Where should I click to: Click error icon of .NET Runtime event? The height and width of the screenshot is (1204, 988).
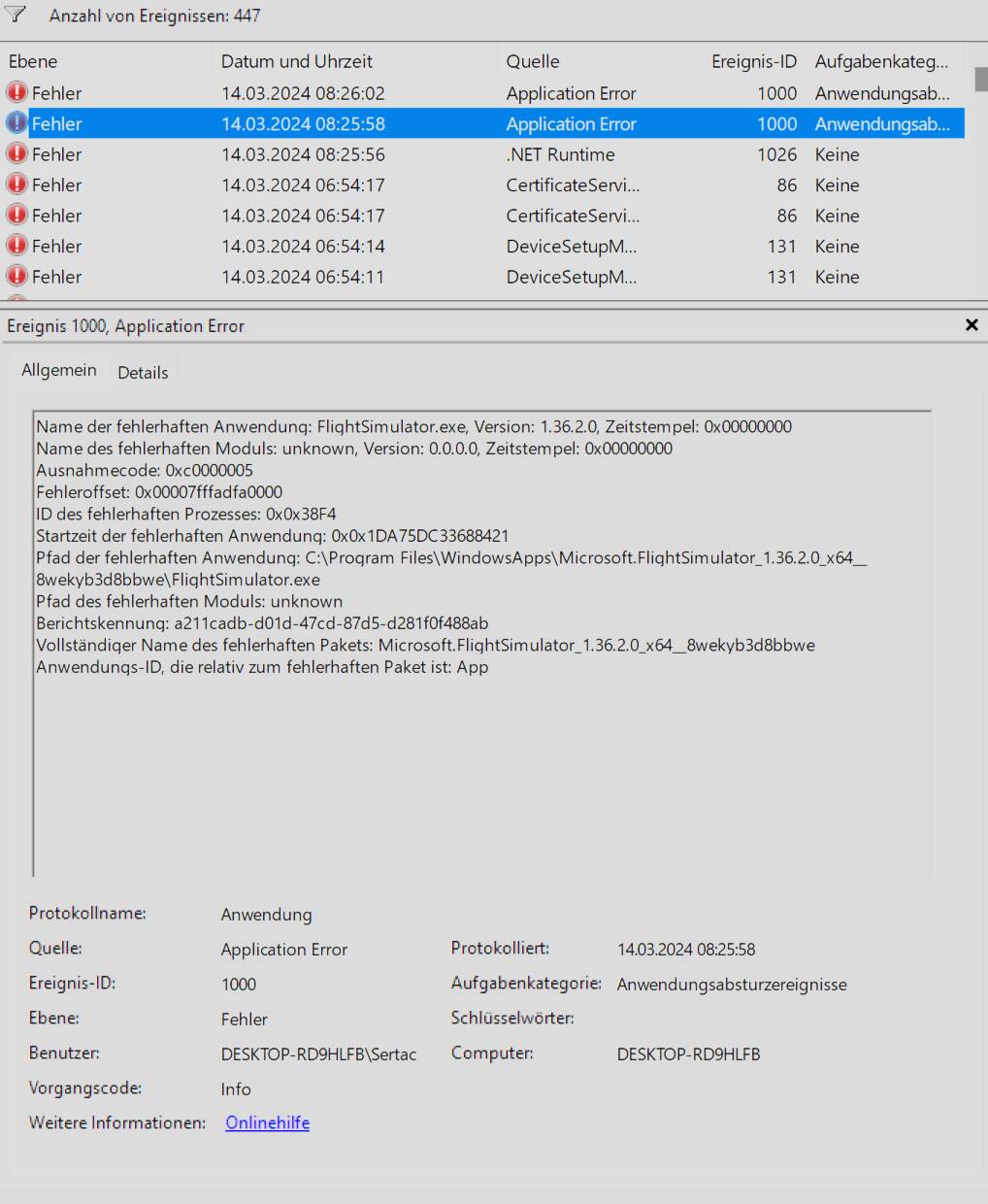(x=16, y=153)
